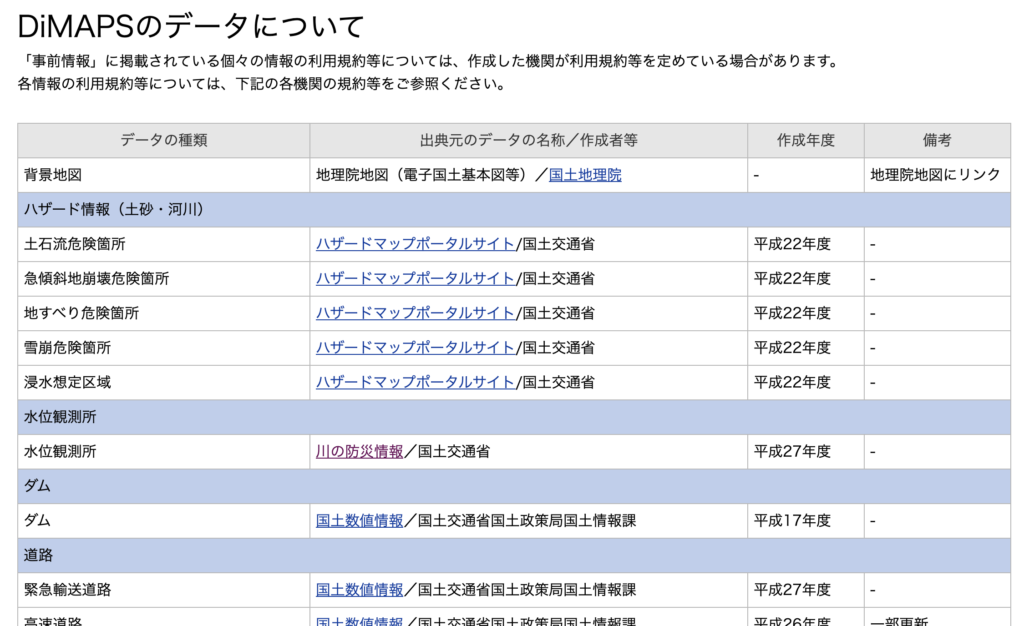Open ハザードマップポータルサイト link for 土石流危険箇所
The height and width of the screenshot is (626, 1024).
pos(415,244)
